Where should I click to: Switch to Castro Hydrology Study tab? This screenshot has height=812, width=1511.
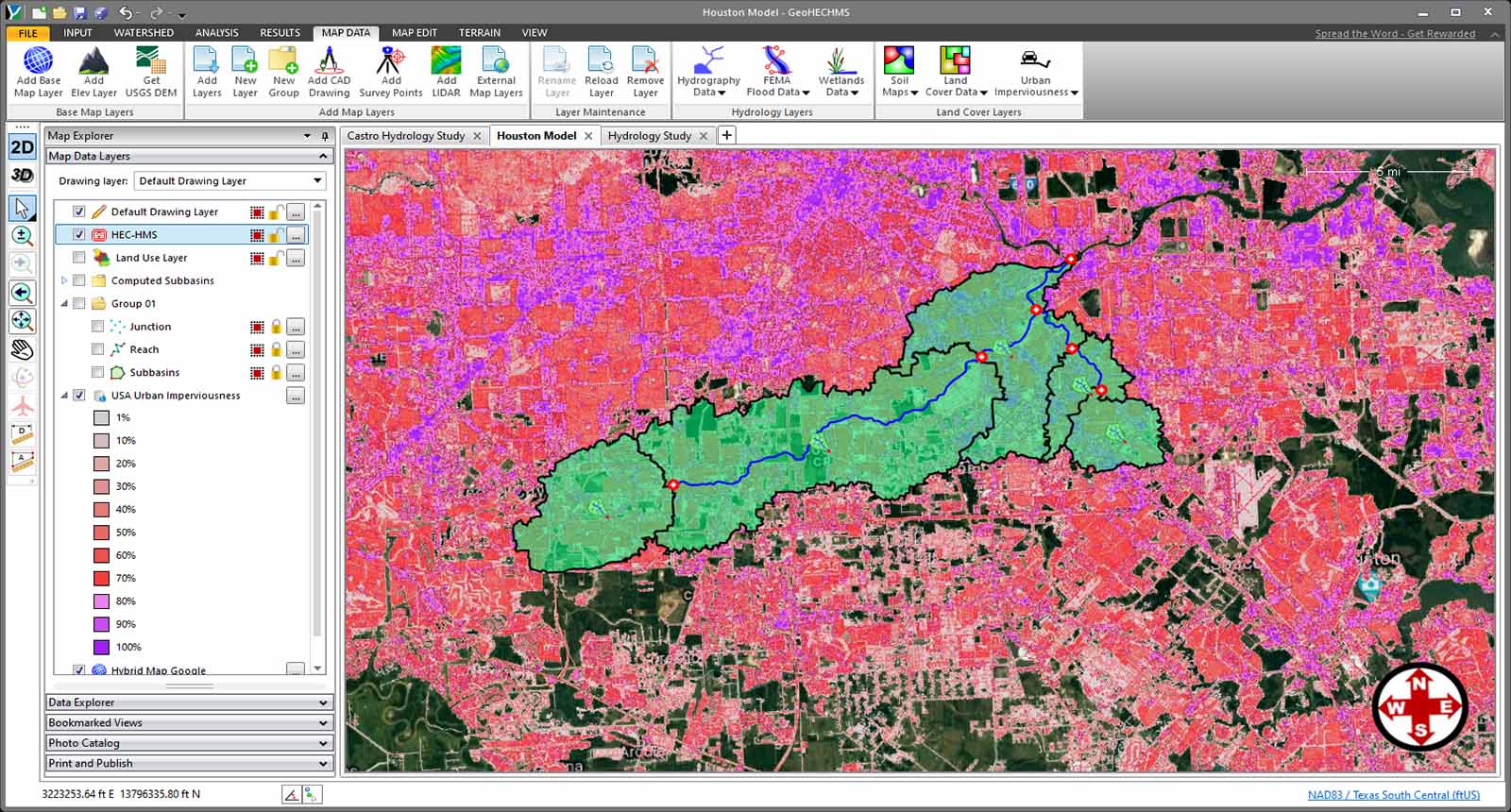[405, 136]
